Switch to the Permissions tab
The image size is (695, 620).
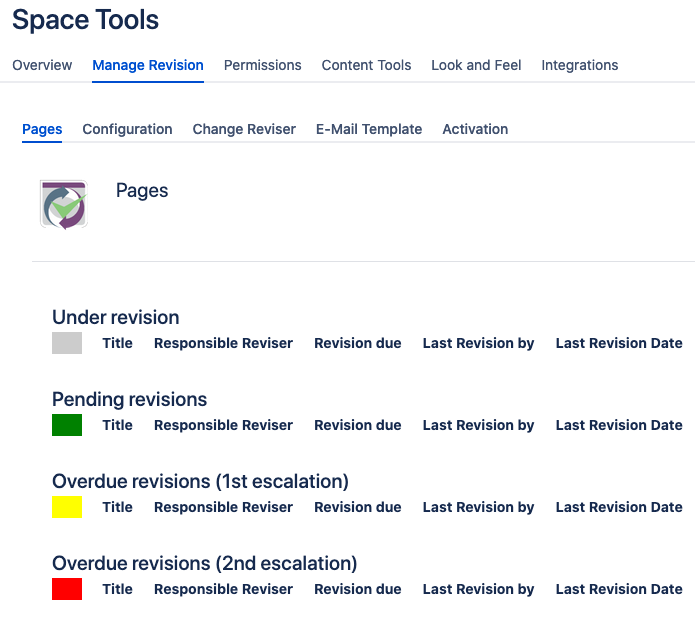point(262,65)
